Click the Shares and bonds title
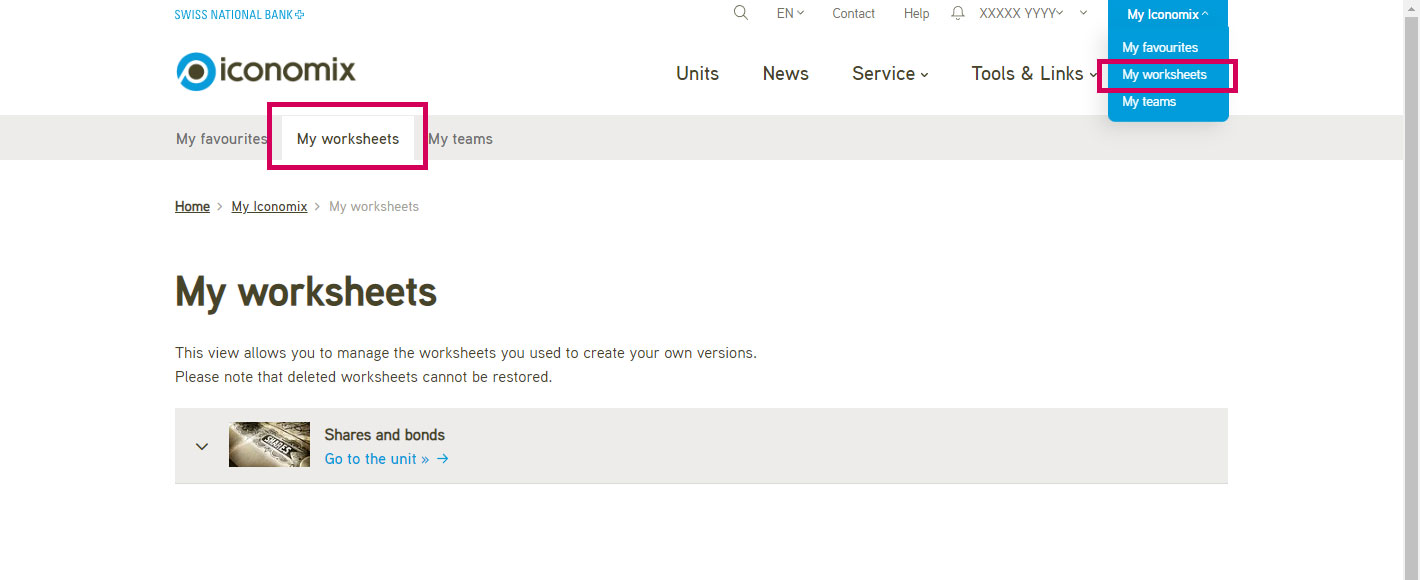The height and width of the screenshot is (580, 1420). coord(385,435)
